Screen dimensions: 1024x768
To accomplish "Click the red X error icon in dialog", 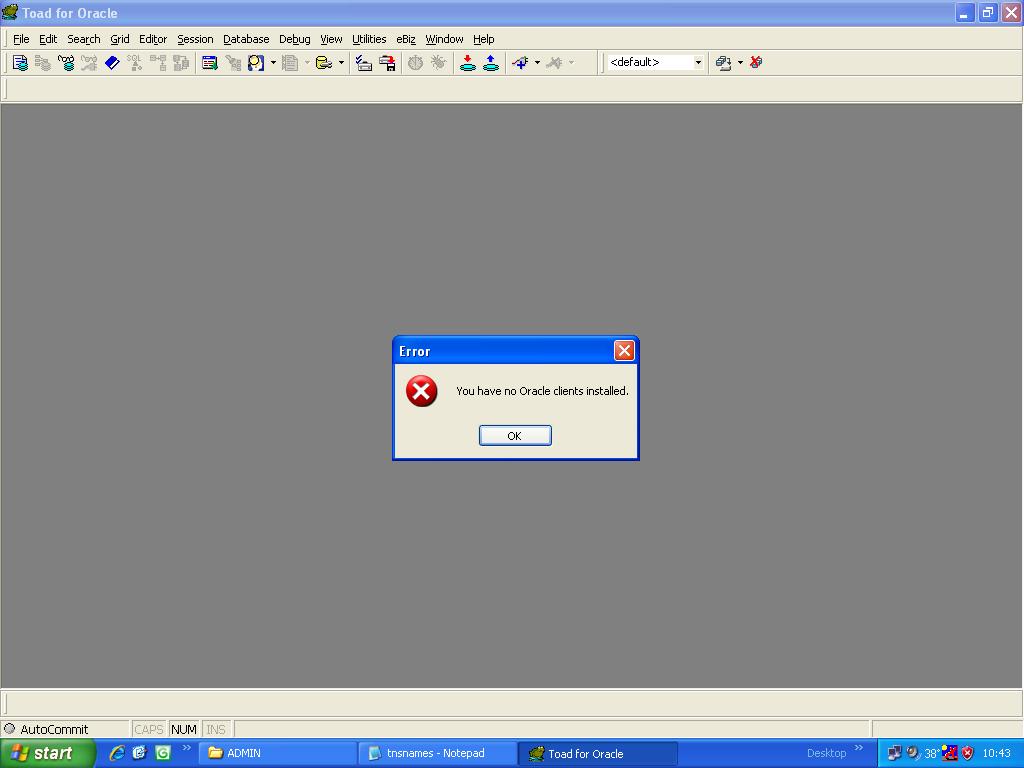I will [421, 391].
